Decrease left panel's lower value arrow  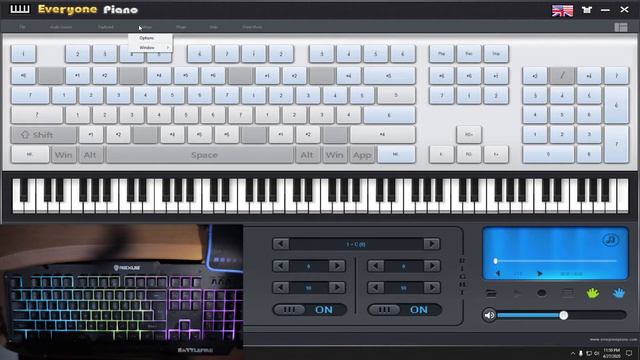[x=280, y=288]
